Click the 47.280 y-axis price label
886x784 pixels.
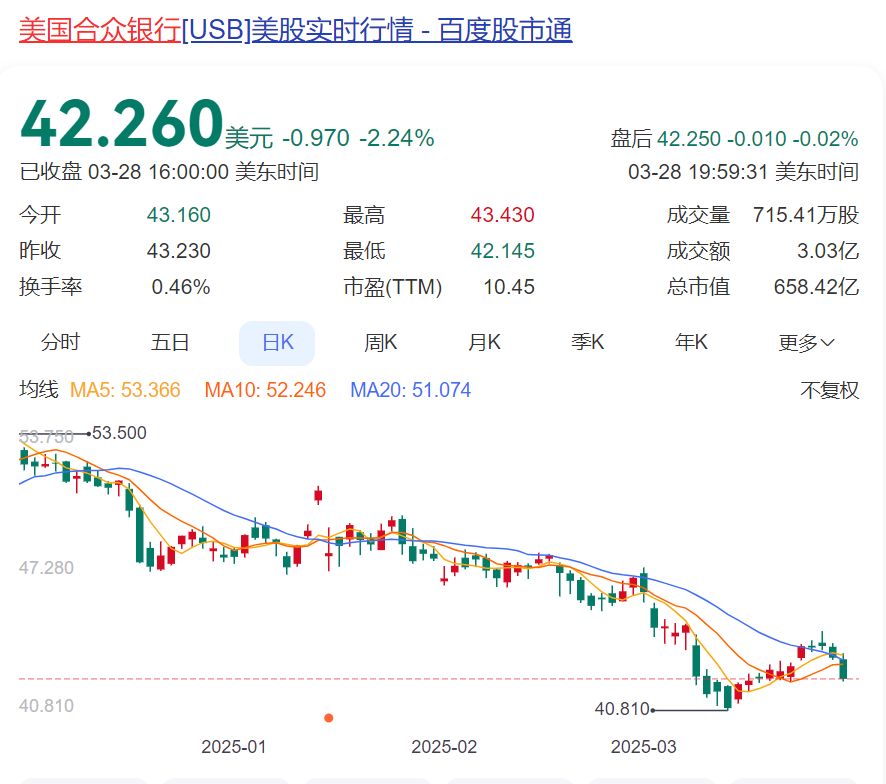(x=46, y=568)
